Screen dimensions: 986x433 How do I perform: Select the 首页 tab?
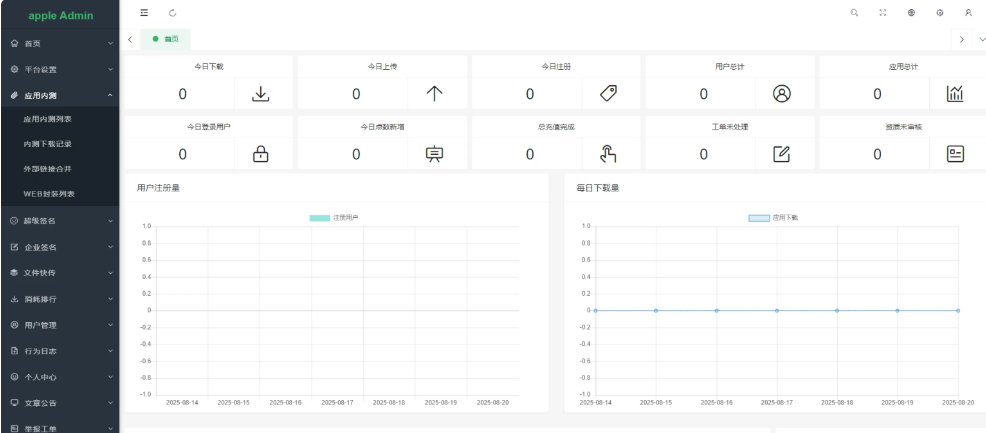point(165,39)
